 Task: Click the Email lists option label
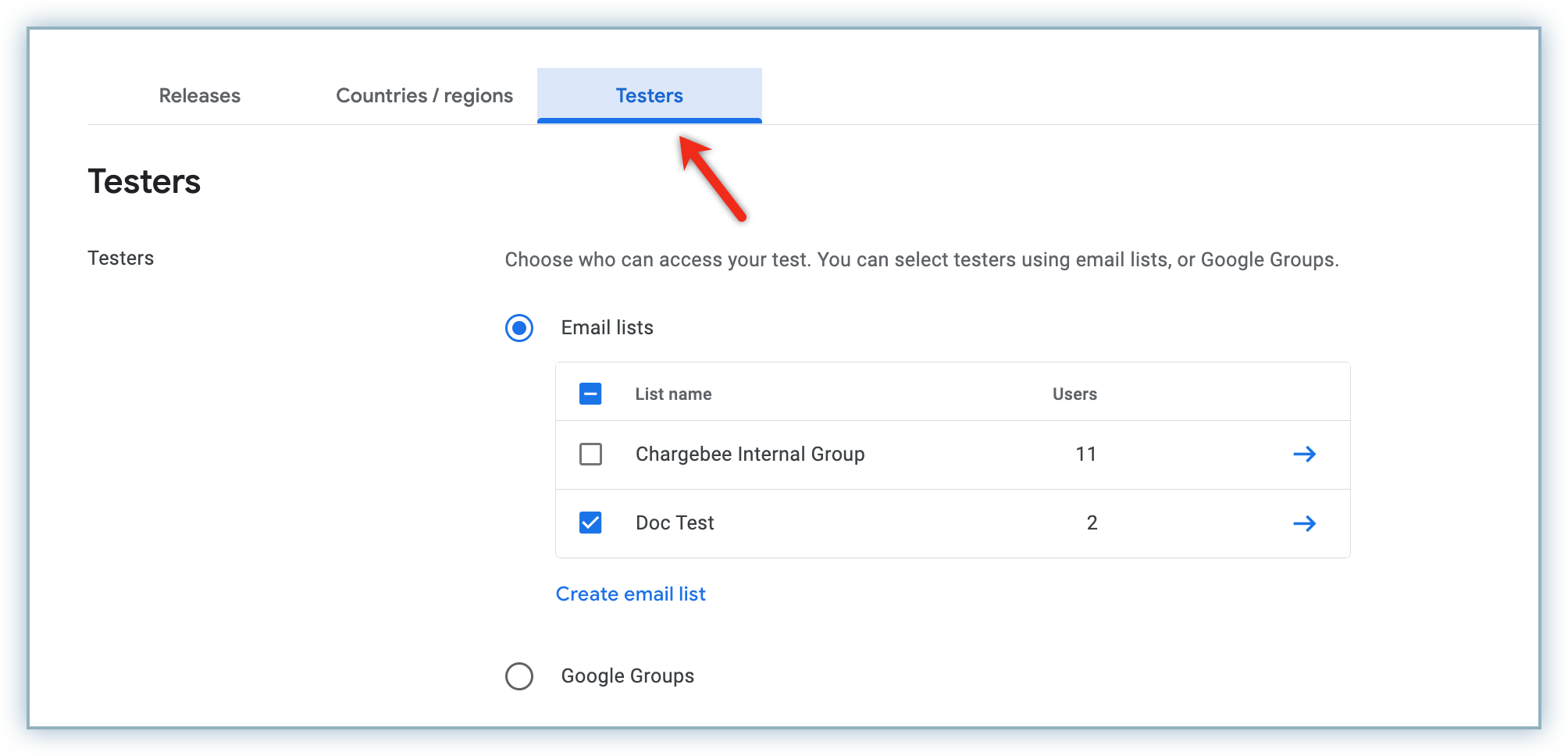point(607,328)
